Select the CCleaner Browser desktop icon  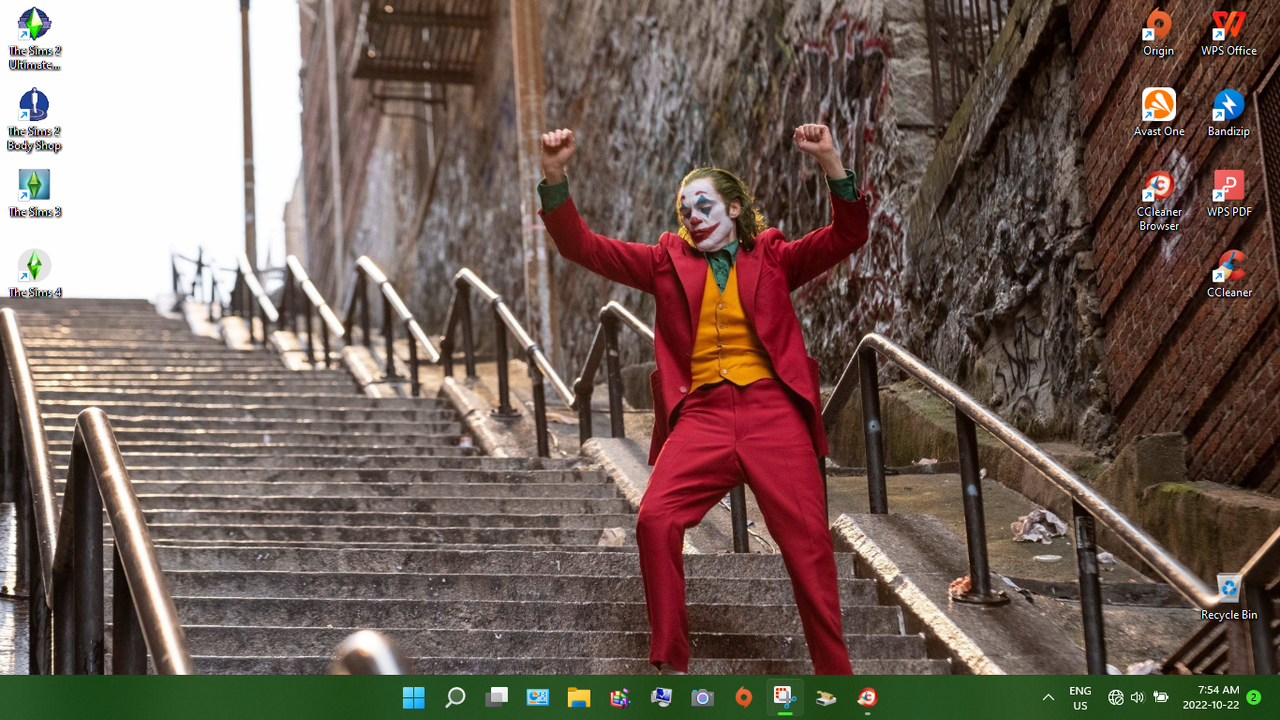click(1159, 200)
